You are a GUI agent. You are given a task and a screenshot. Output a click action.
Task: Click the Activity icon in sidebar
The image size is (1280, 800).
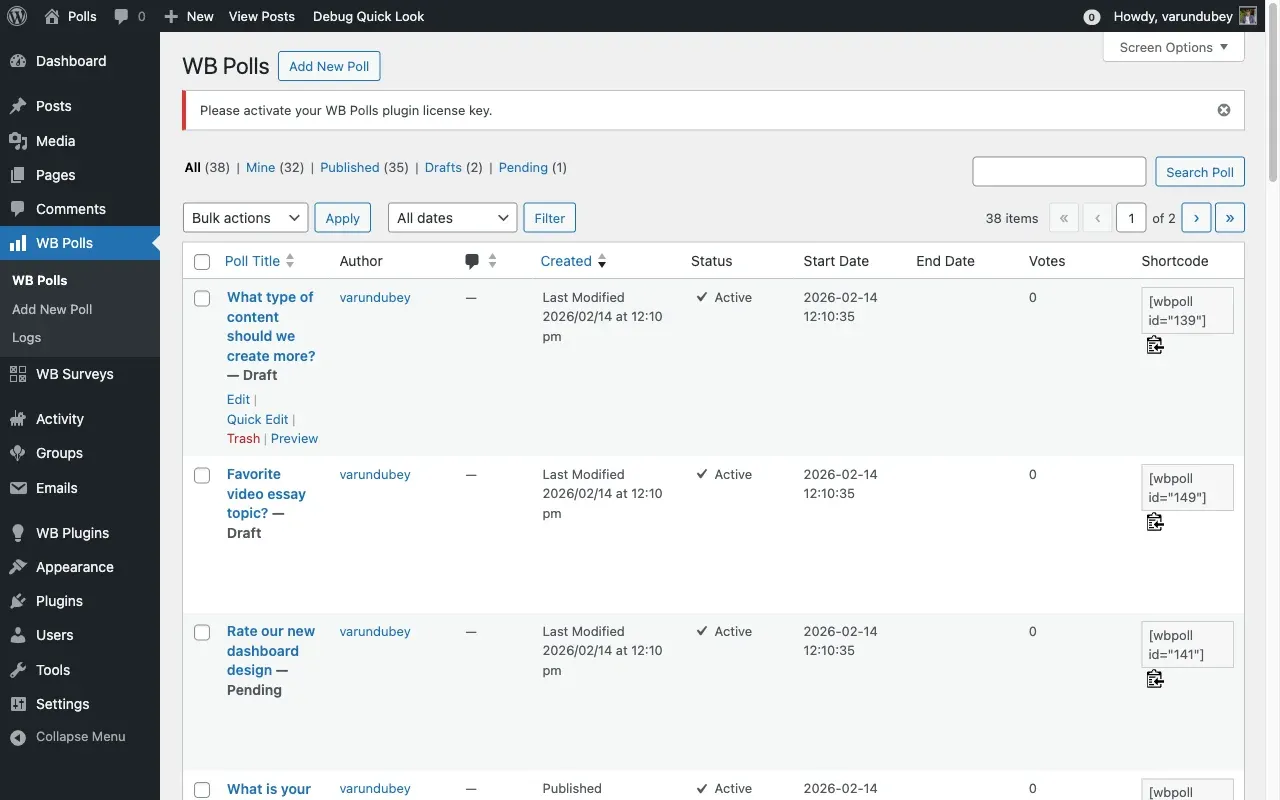coord(18,419)
